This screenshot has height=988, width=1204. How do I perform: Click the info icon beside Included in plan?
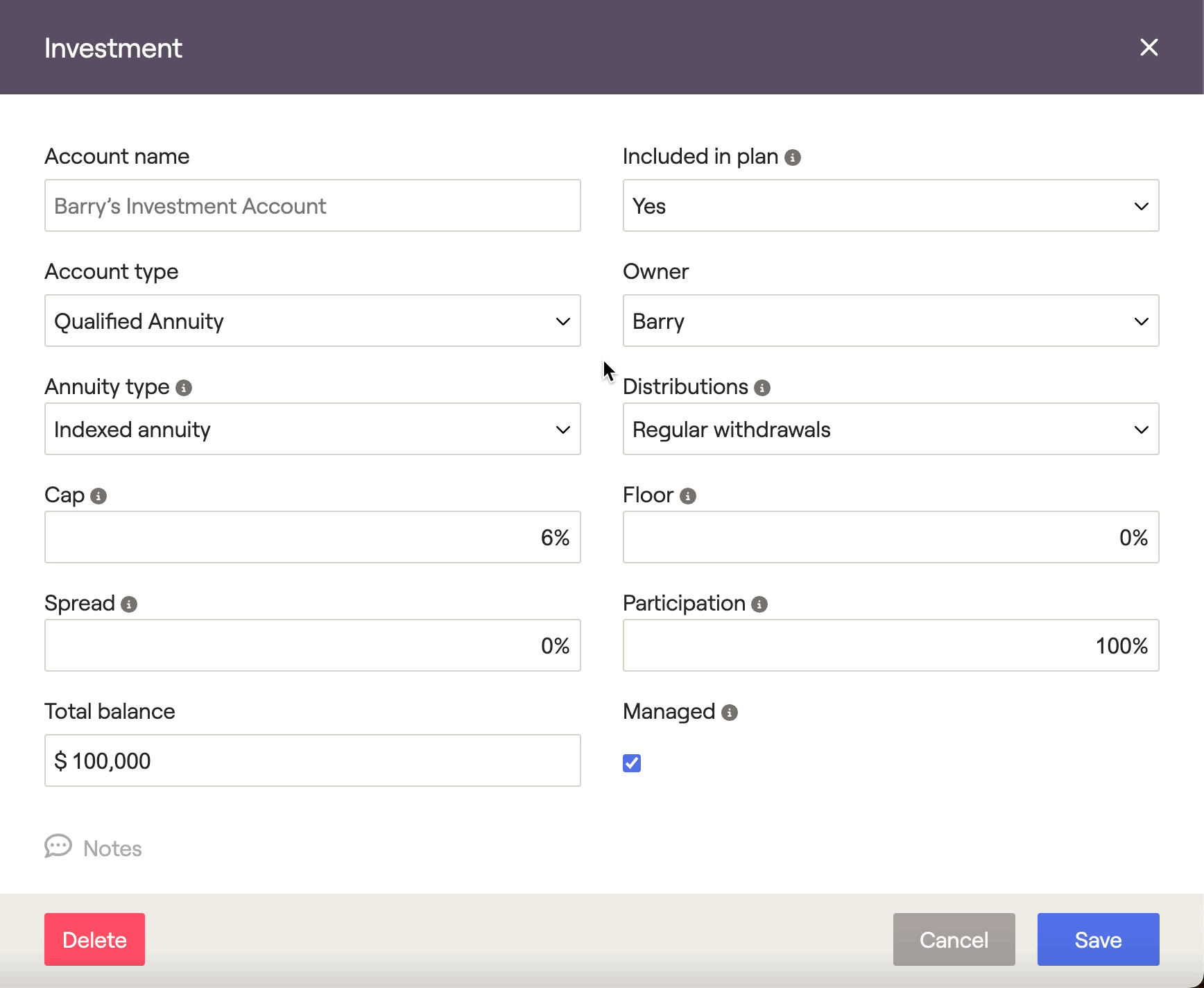click(793, 157)
